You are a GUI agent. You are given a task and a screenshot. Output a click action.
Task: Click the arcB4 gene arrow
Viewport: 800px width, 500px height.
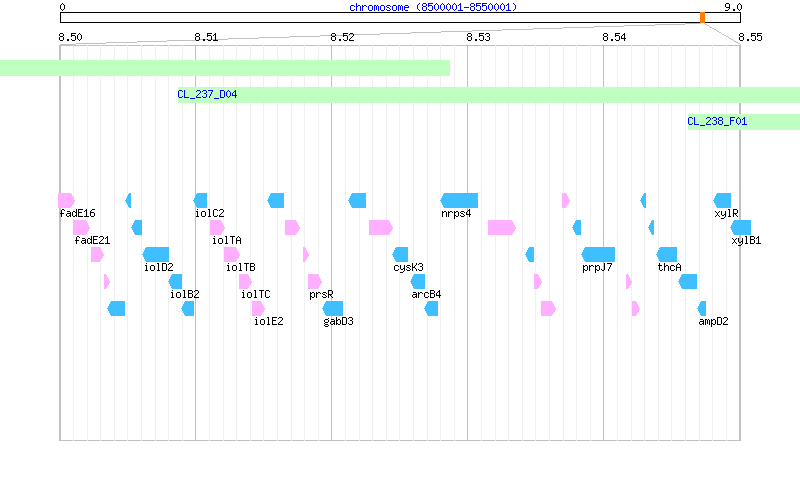tap(418, 282)
